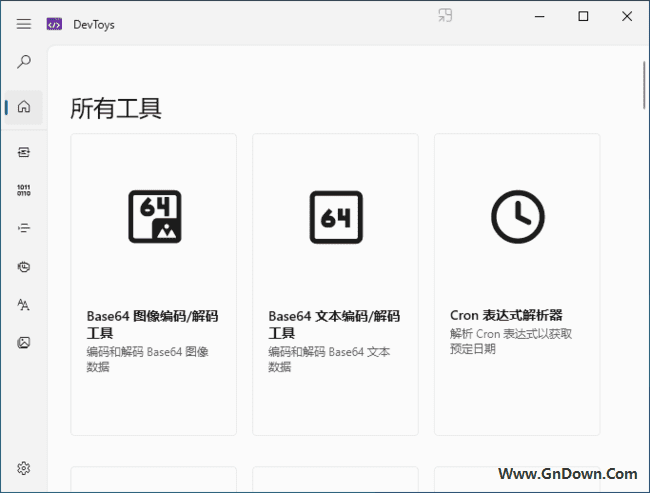Open the hamburger navigation menu

pyautogui.click(x=24, y=24)
